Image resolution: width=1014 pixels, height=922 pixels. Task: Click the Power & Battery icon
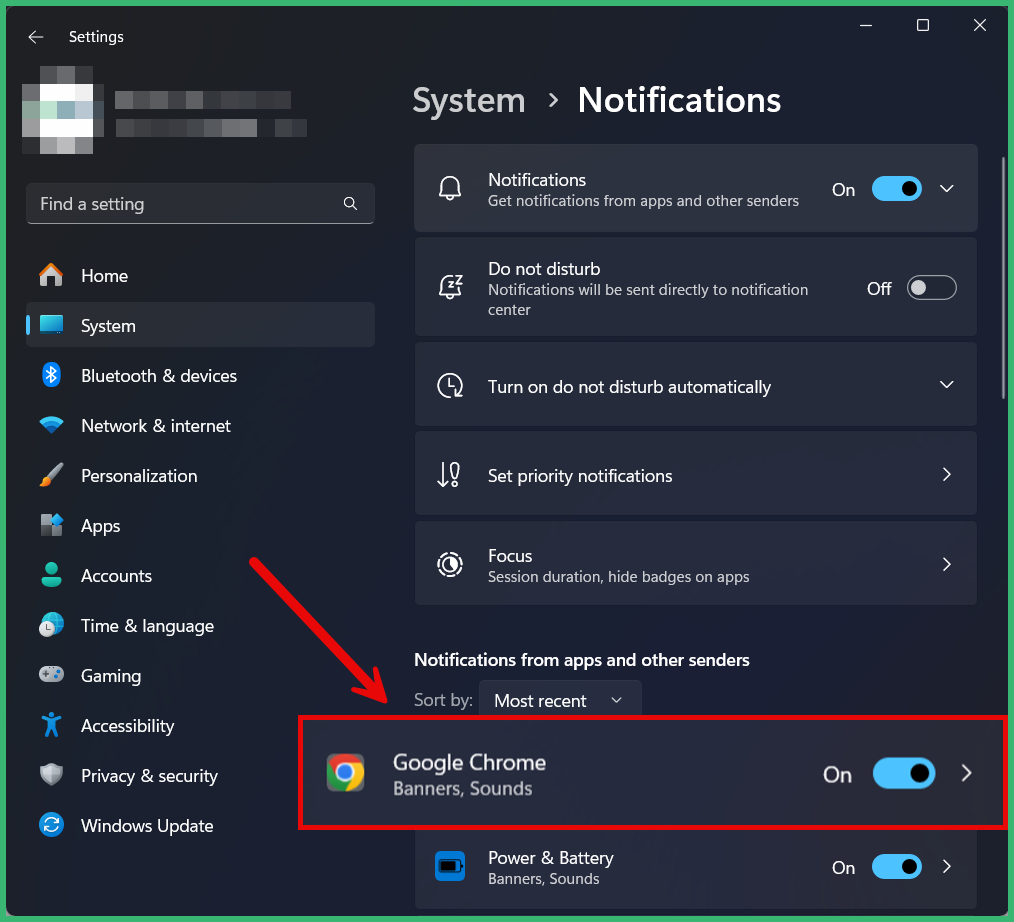click(450, 866)
